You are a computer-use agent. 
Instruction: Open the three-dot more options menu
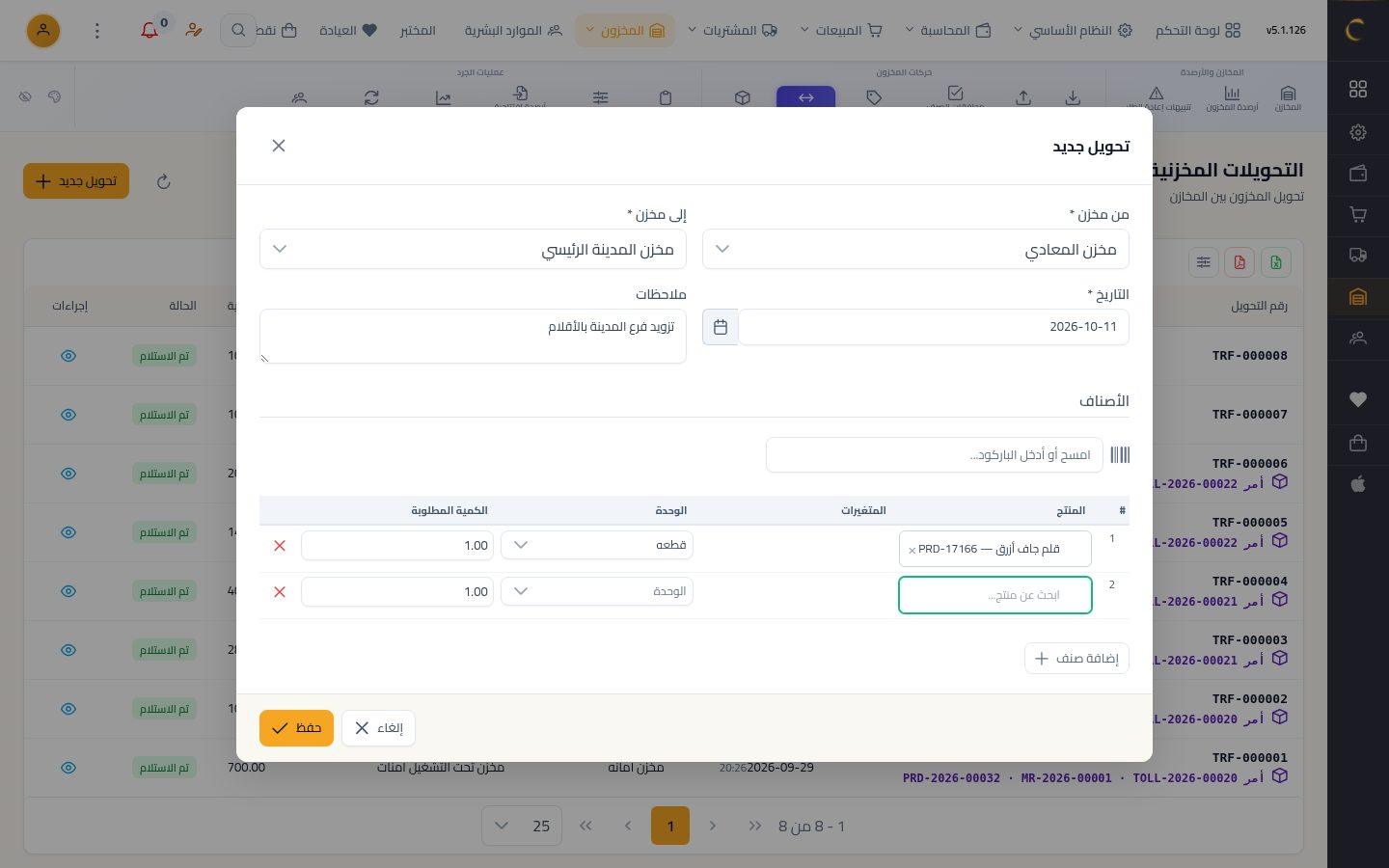96,31
